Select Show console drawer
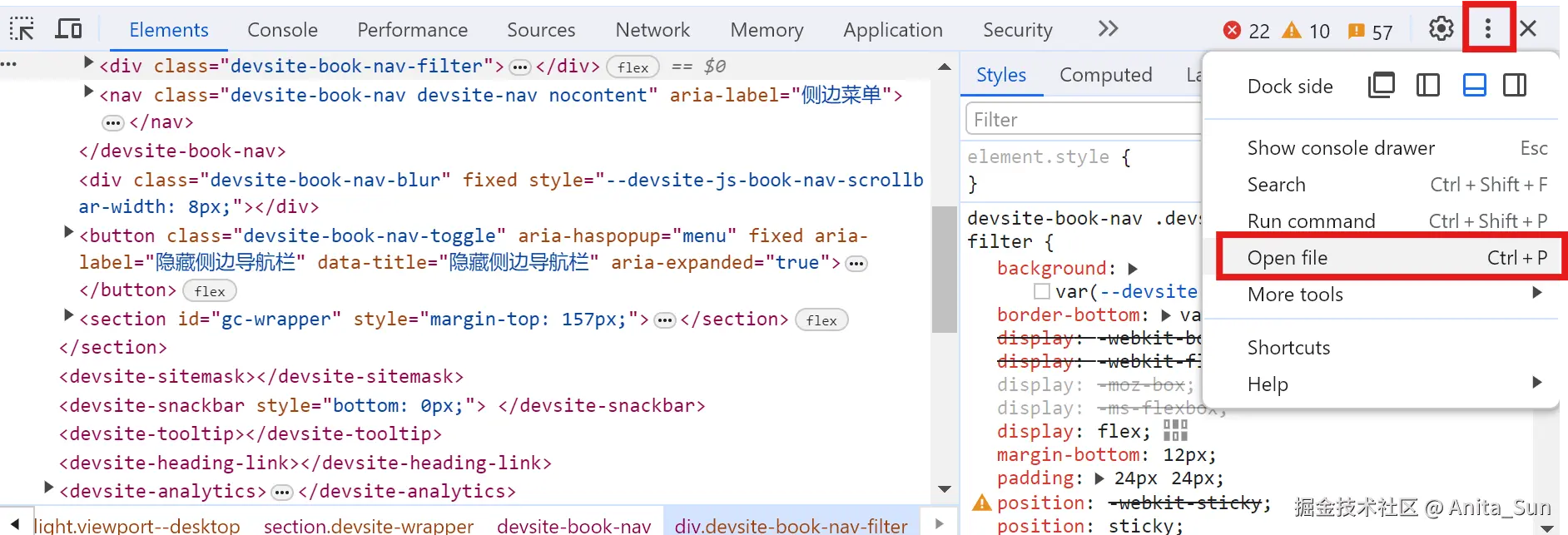The image size is (1568, 535). (x=1382, y=148)
